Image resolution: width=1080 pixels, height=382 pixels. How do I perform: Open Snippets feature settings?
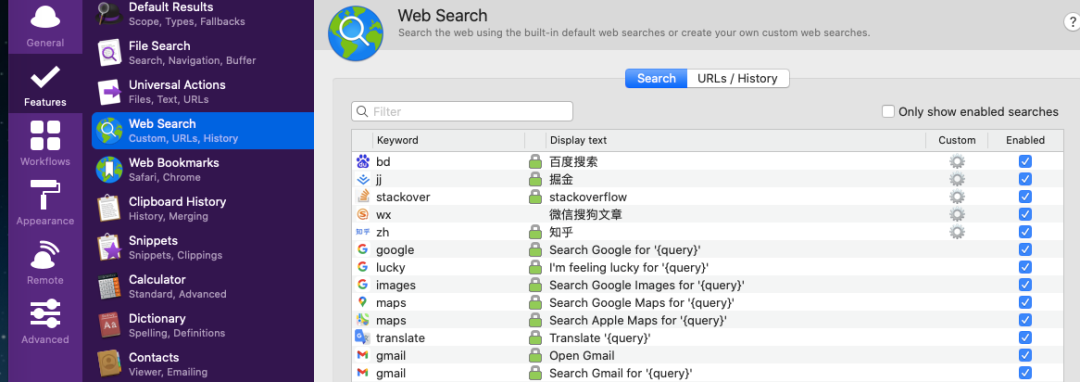point(202,247)
